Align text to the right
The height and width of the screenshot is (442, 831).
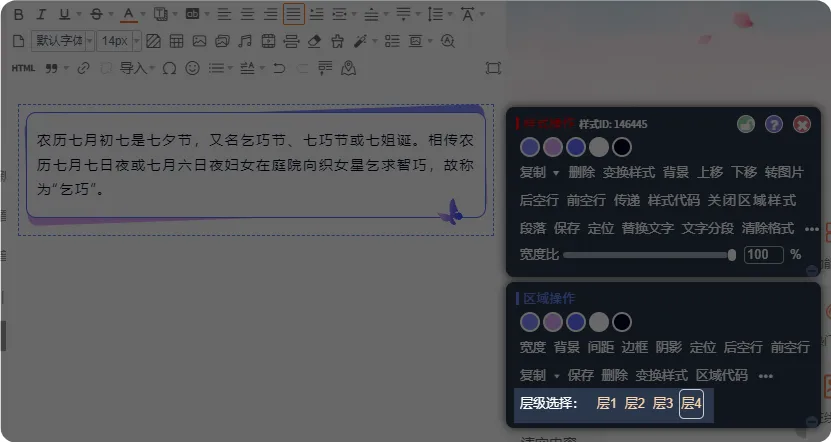[270, 14]
